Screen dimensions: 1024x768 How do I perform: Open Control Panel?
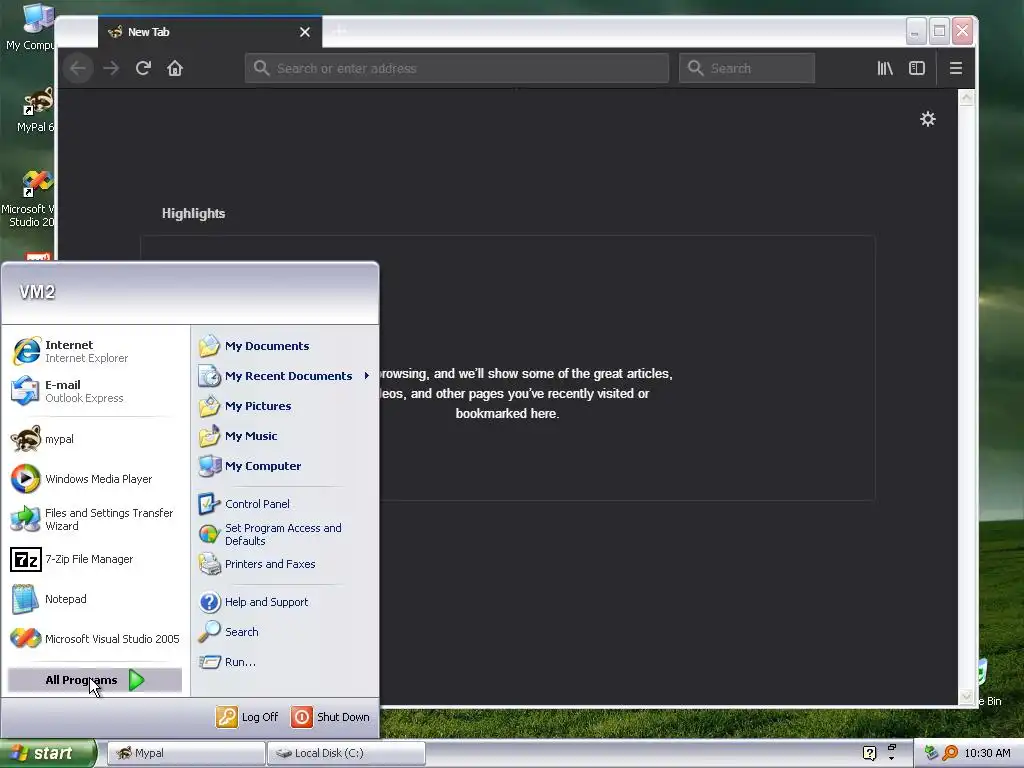pyautogui.click(x=285, y=504)
